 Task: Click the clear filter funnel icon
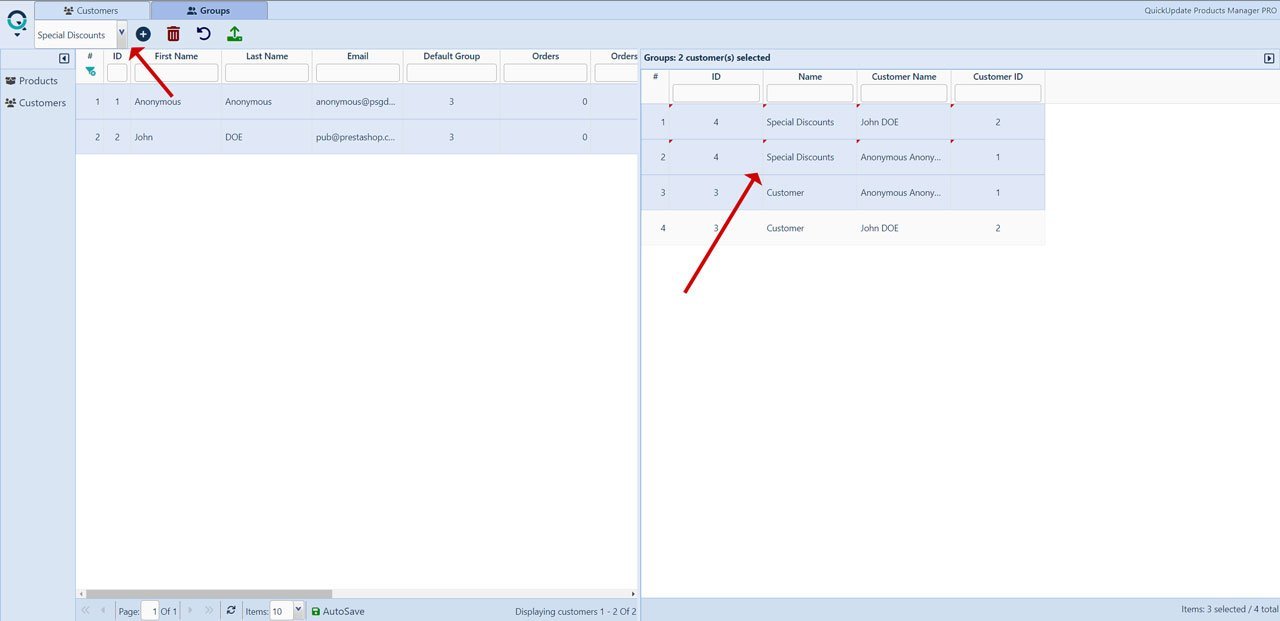(x=90, y=72)
